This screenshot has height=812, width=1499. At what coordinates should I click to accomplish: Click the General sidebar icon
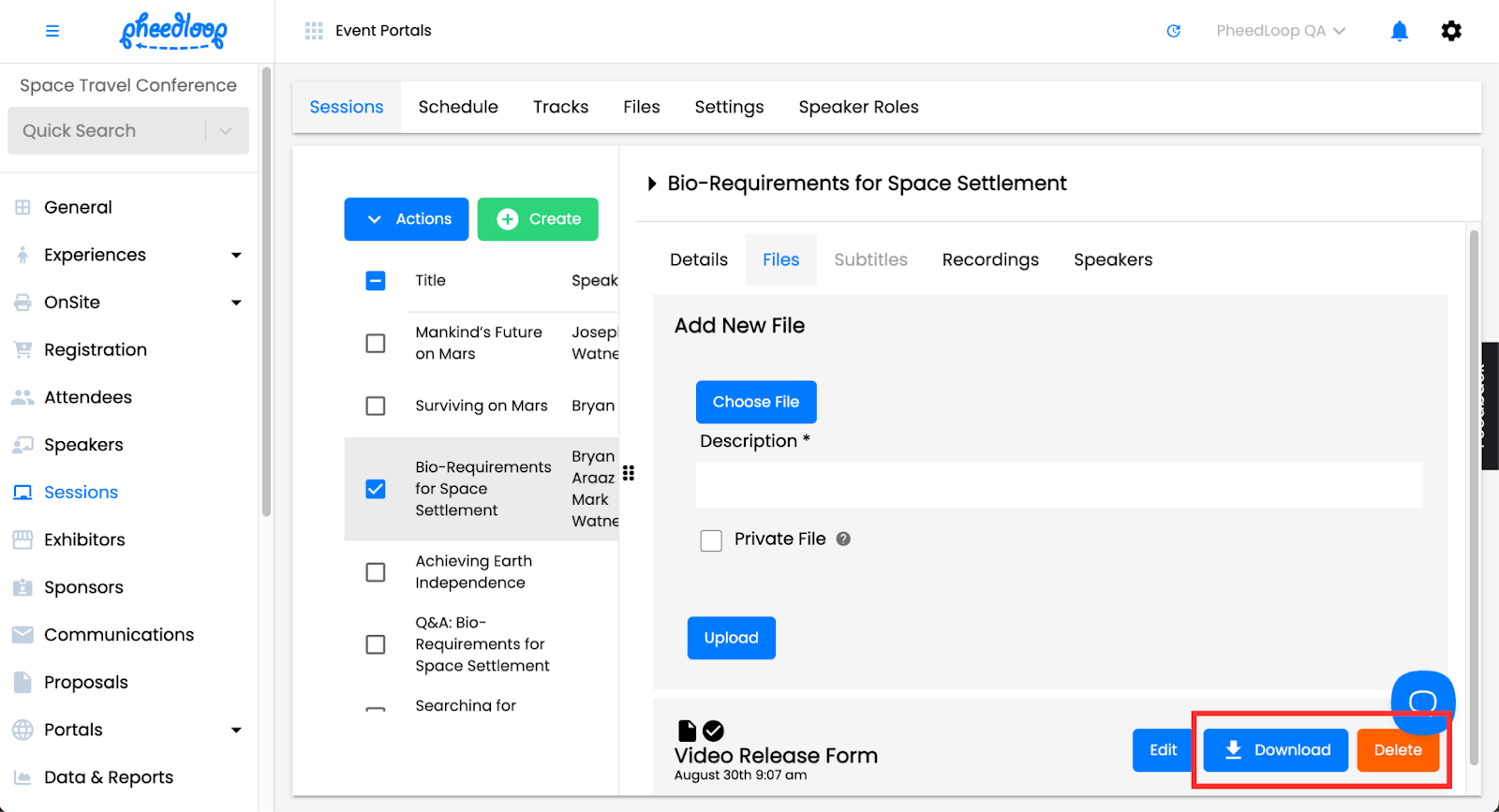pyautogui.click(x=22, y=207)
